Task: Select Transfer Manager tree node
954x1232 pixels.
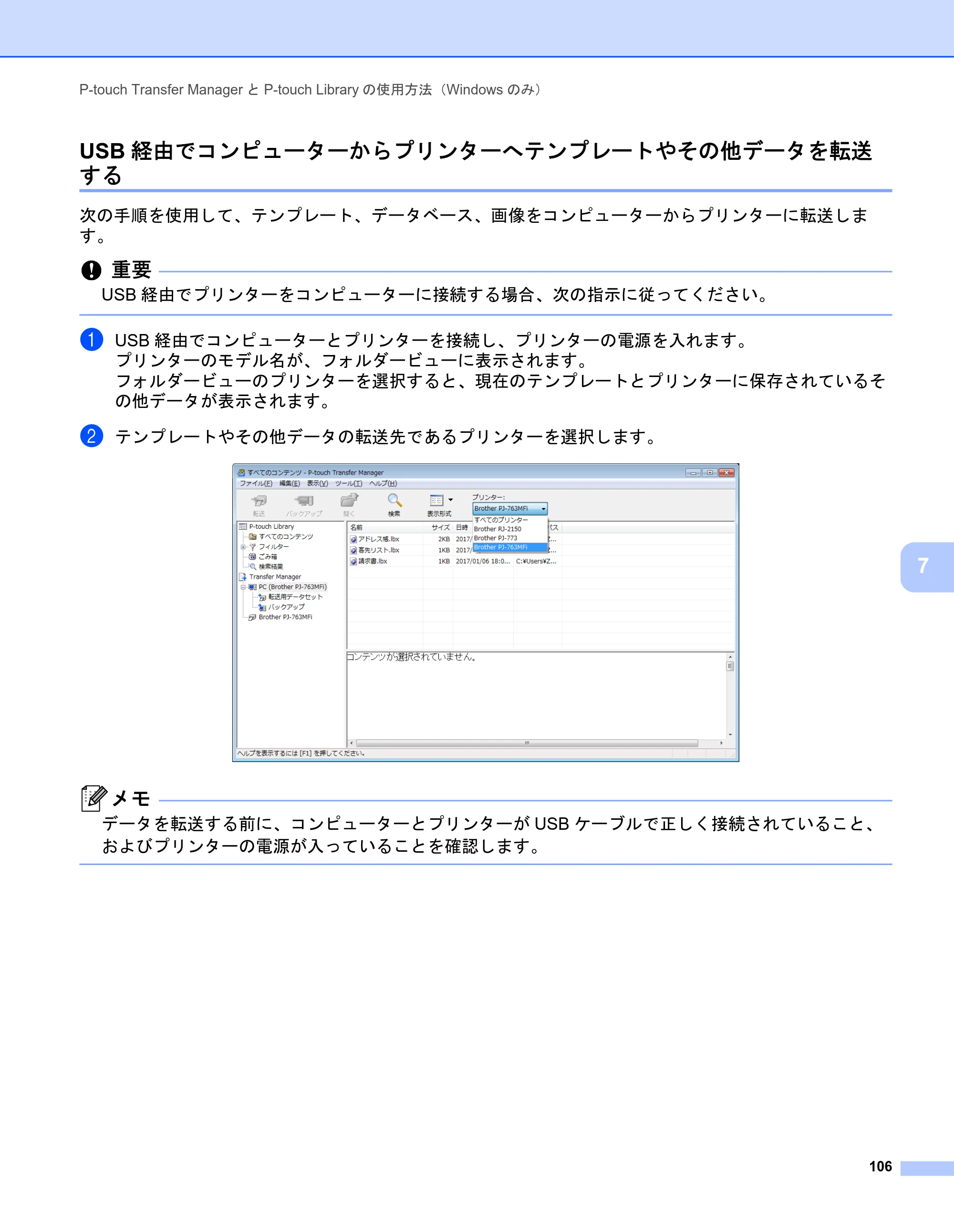Action: click(275, 577)
